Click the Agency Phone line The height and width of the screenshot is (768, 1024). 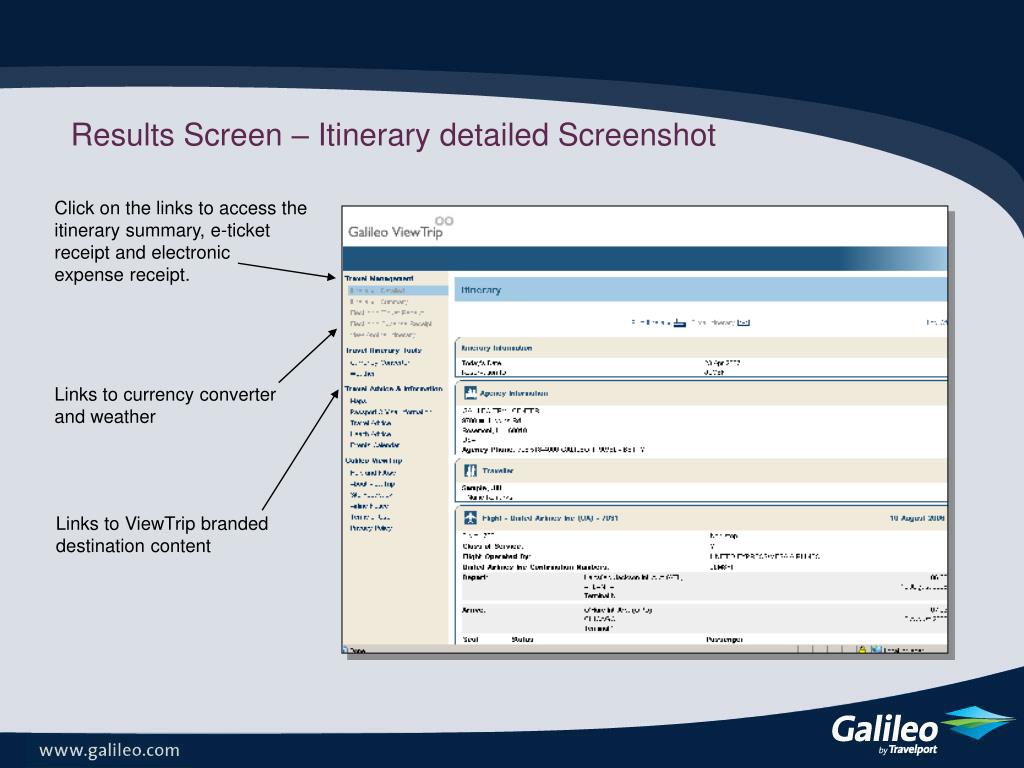pyautogui.click(x=552, y=449)
